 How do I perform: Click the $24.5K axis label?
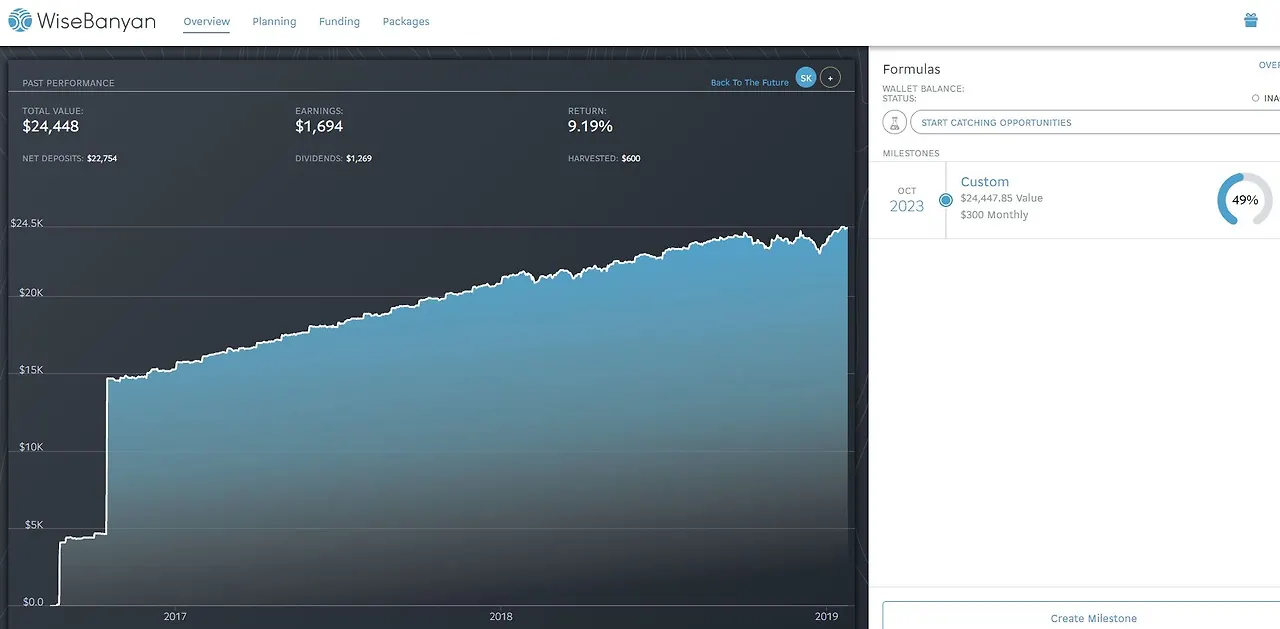point(27,223)
